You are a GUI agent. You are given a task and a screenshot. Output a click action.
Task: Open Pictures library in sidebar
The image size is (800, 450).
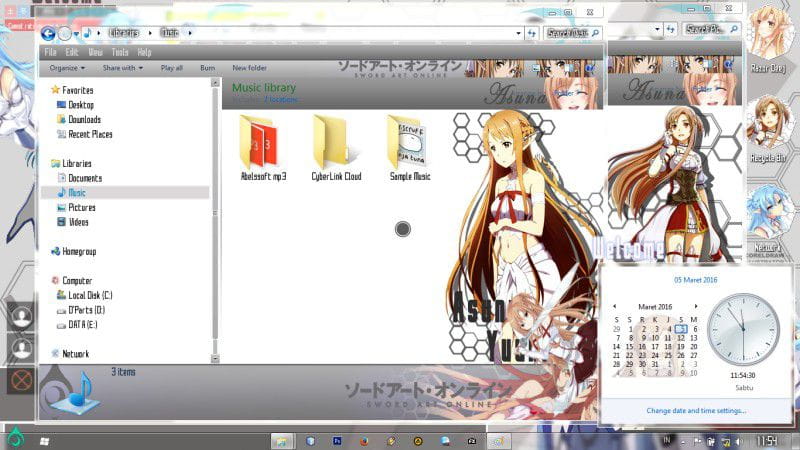pos(81,207)
